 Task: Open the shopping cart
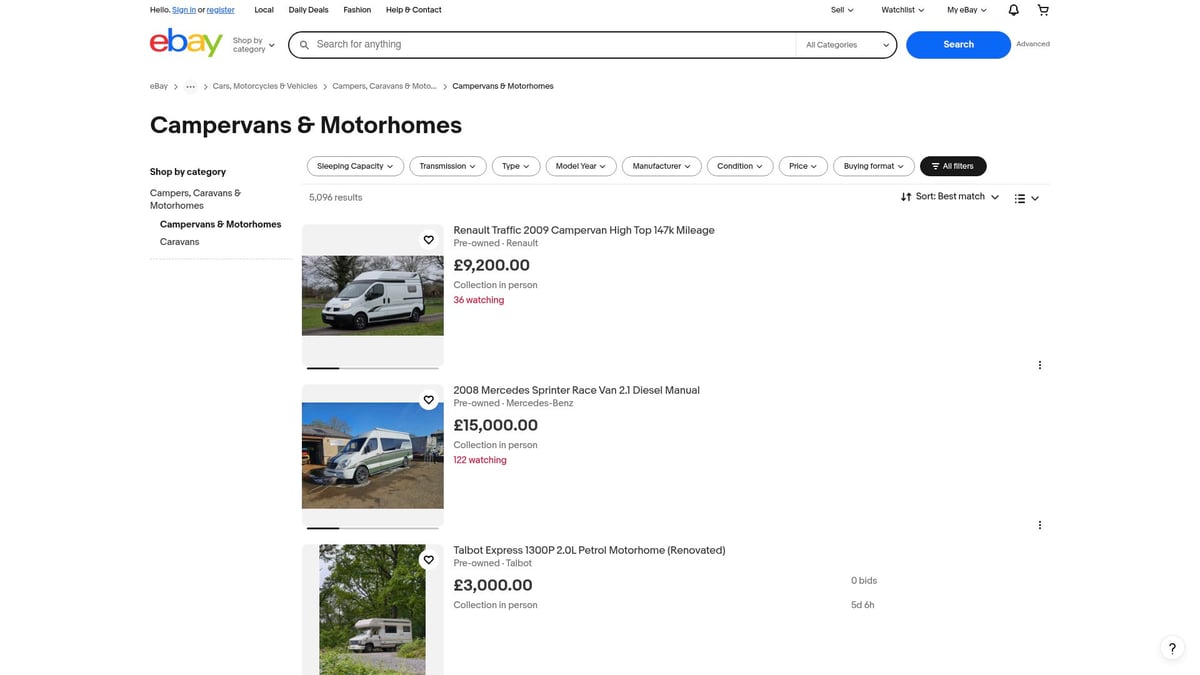tap(1042, 9)
